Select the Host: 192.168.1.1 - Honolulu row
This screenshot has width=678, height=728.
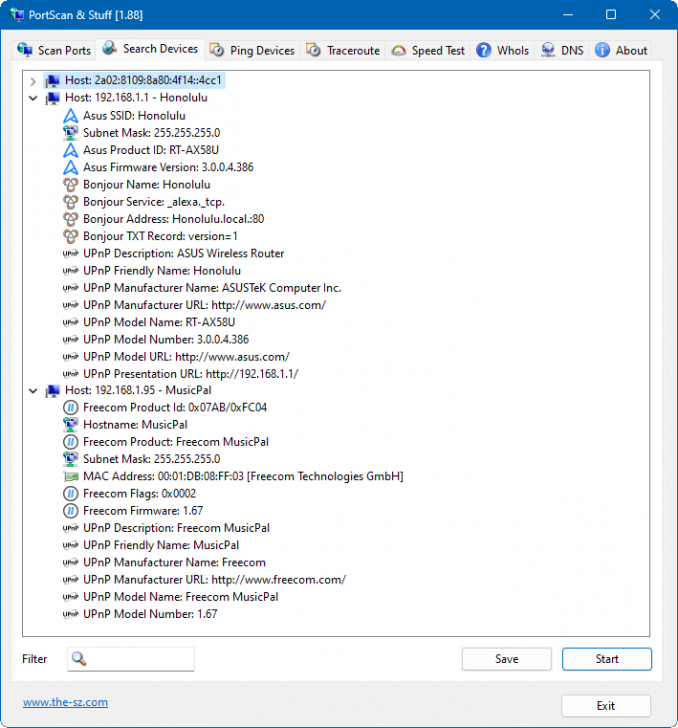[x=136, y=98]
